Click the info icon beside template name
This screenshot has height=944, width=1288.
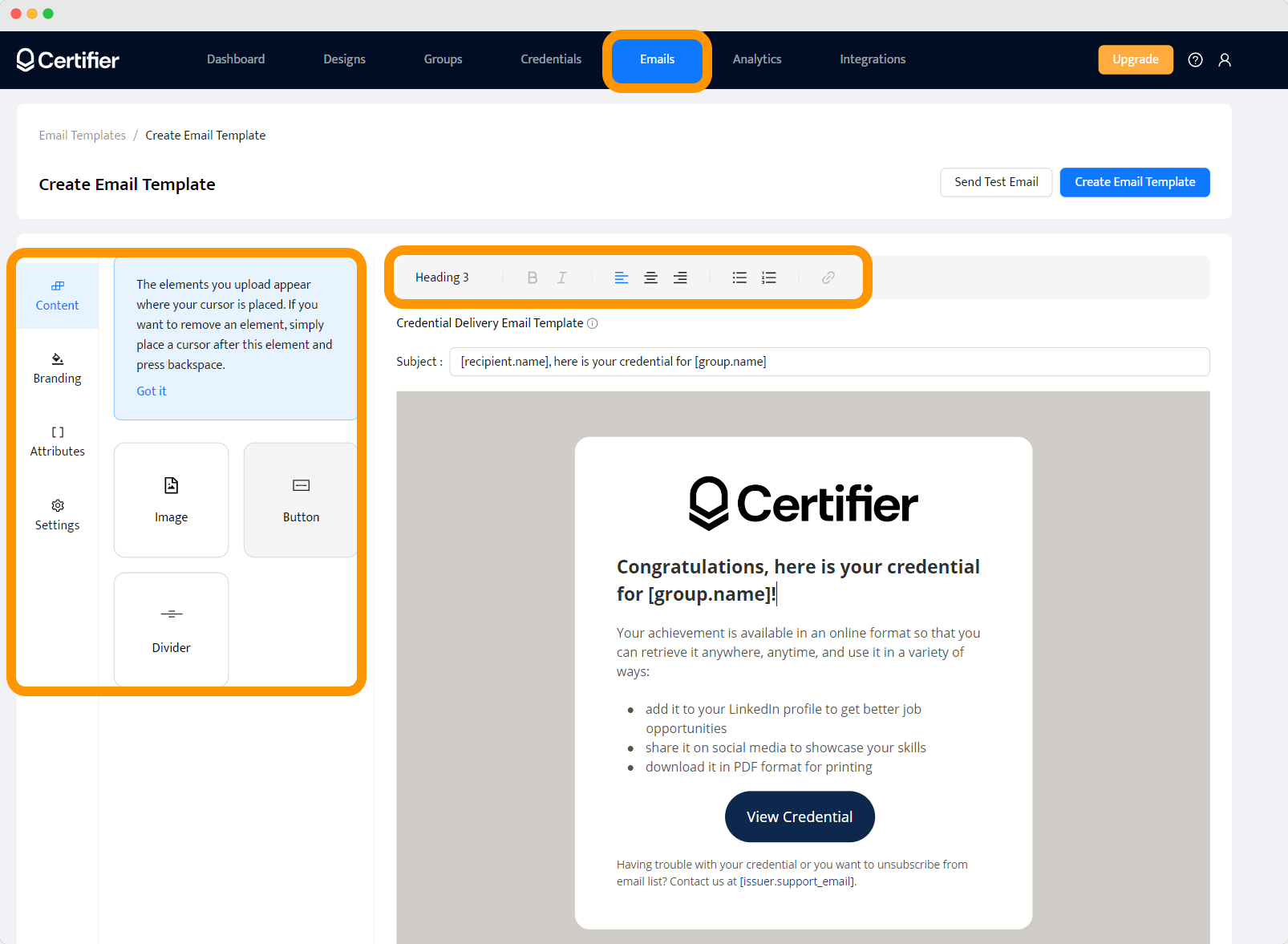[593, 323]
